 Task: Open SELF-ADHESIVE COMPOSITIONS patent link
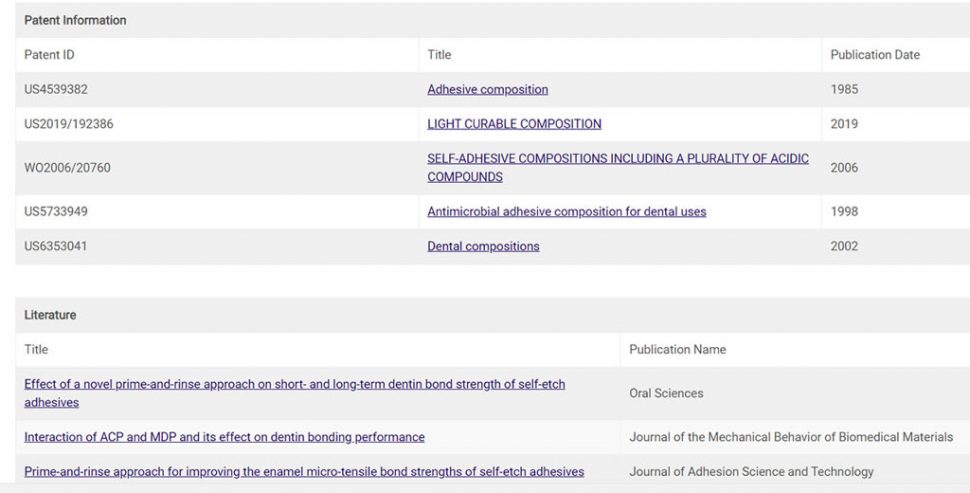coord(618,168)
